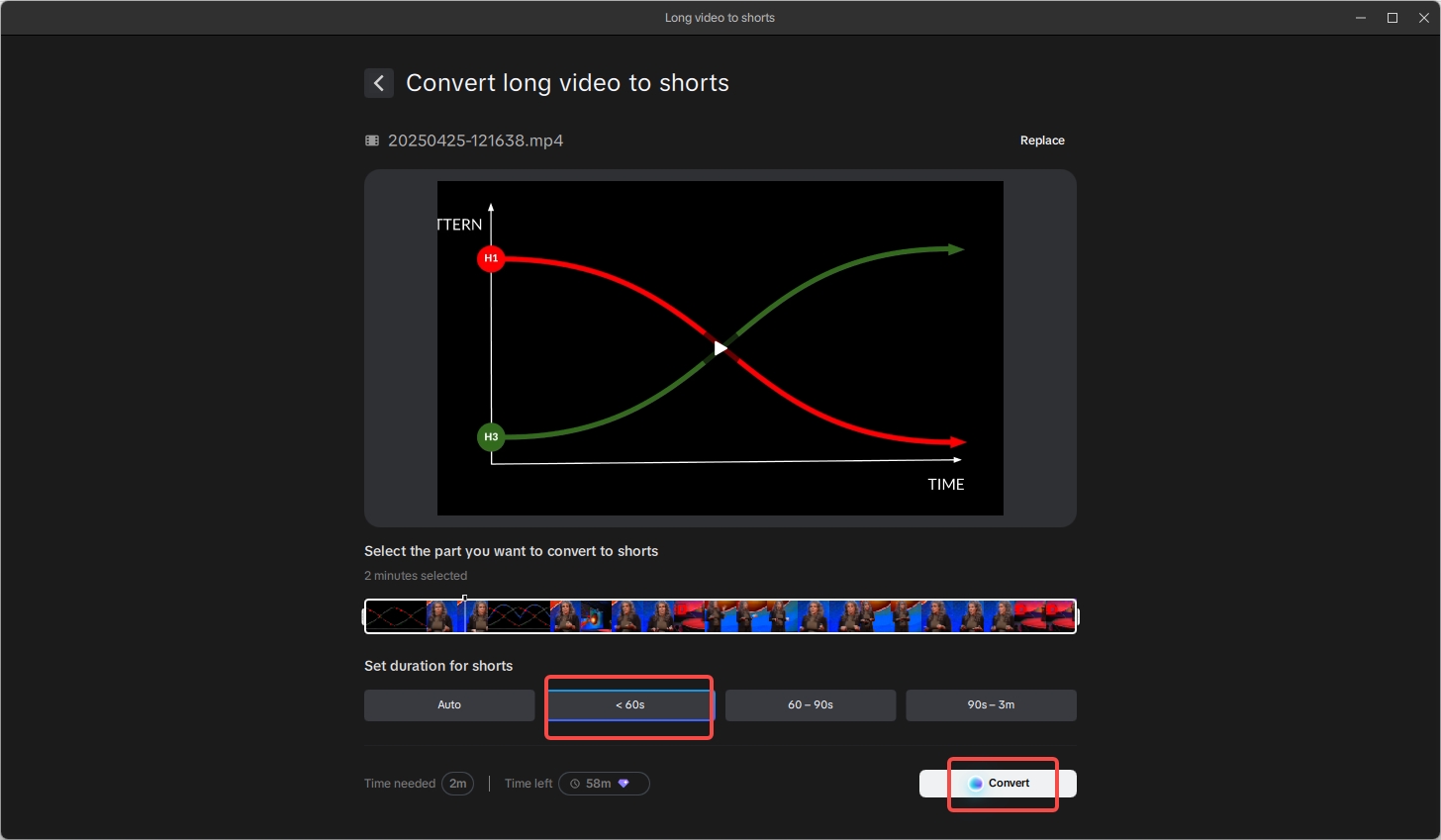The image size is (1441, 840).
Task: Click the film strip icon beside the filename
Action: click(x=371, y=140)
